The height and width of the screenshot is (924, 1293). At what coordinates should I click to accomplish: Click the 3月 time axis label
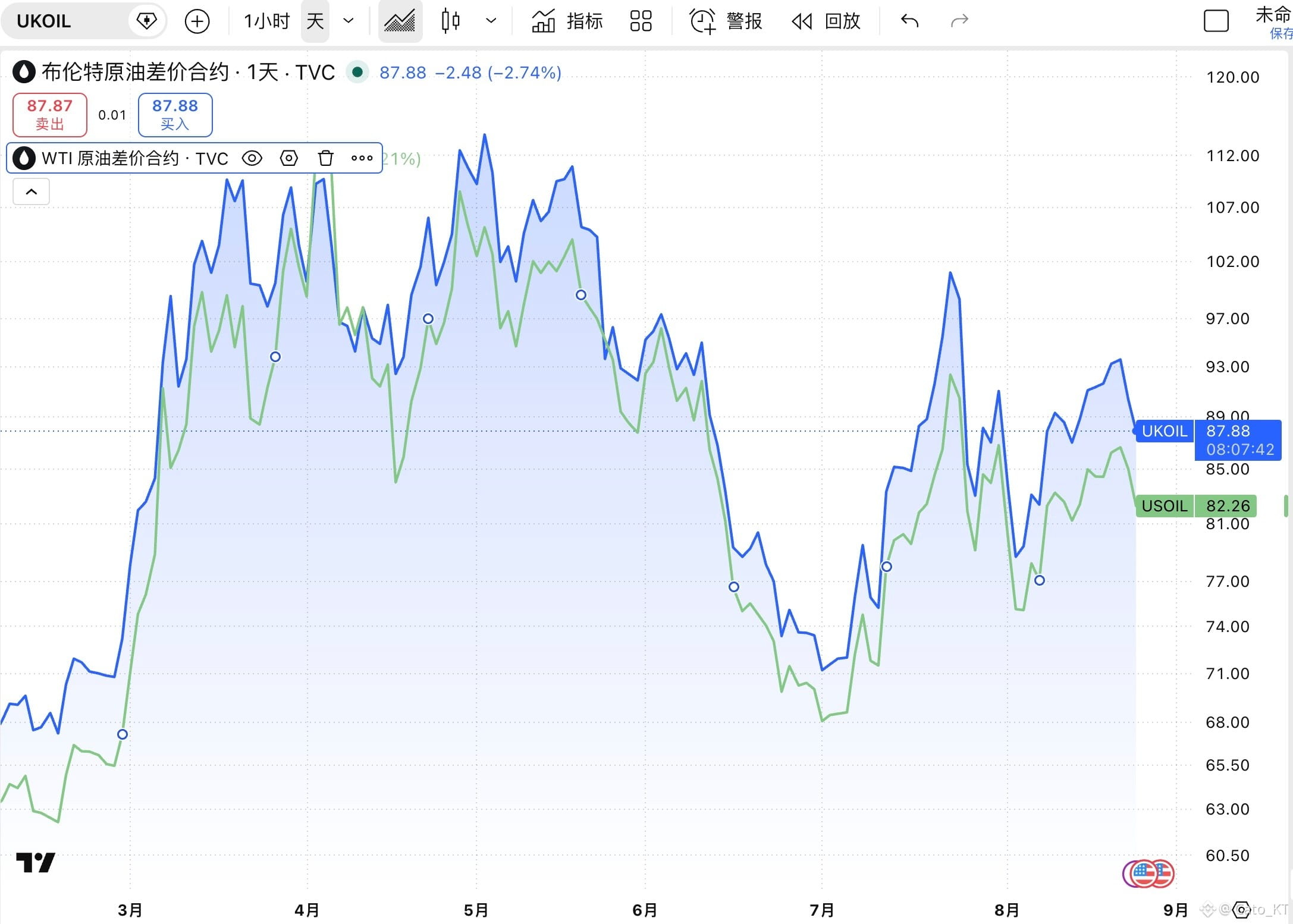click(130, 910)
